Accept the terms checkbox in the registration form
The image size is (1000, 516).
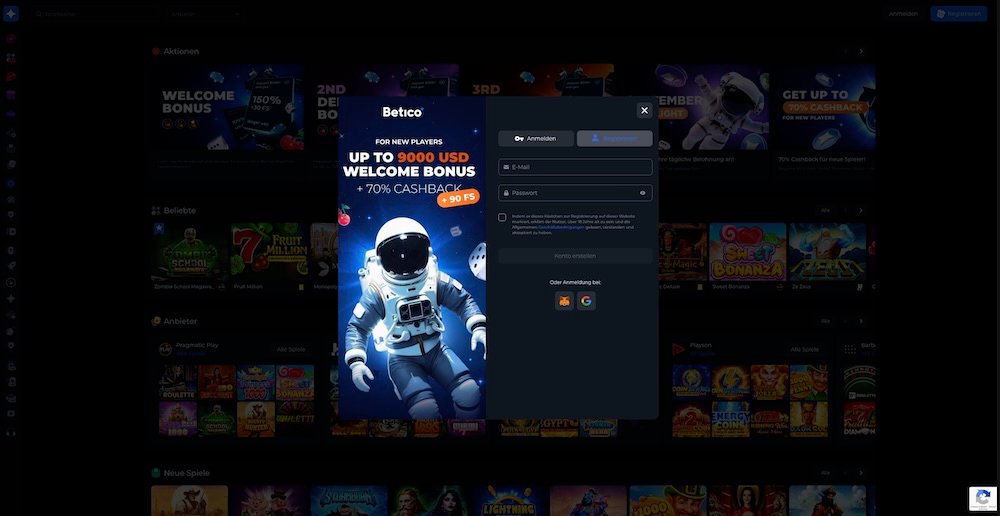502,217
